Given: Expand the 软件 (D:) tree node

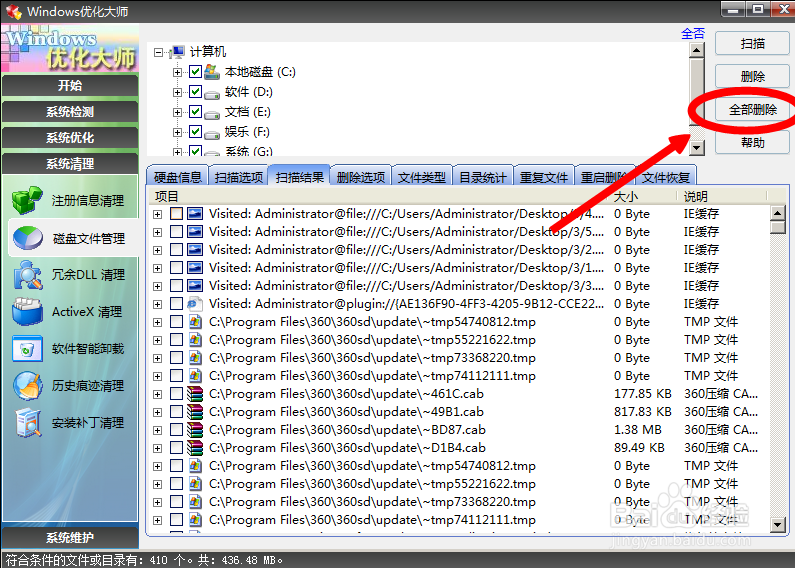Looking at the screenshot, I should [177, 92].
